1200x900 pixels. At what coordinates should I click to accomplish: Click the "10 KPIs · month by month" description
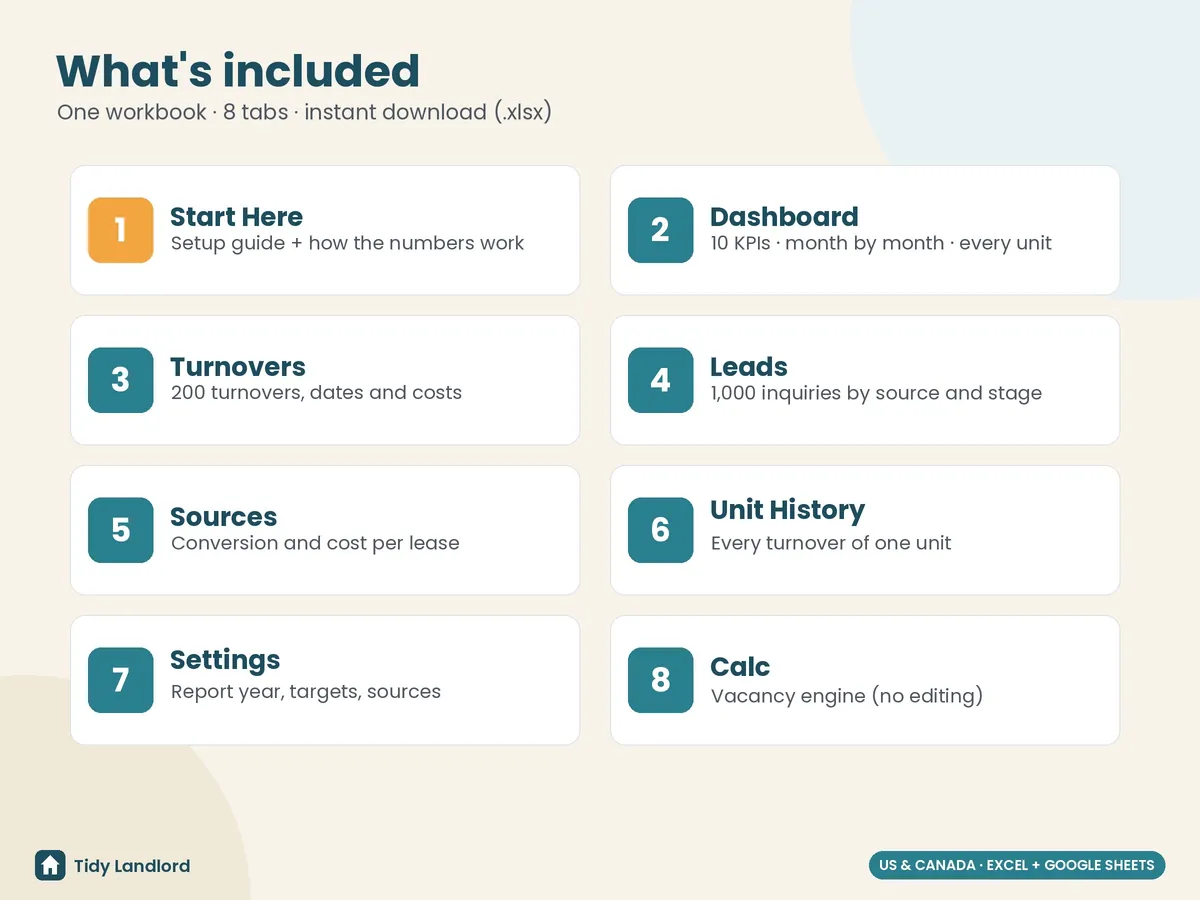click(x=881, y=243)
